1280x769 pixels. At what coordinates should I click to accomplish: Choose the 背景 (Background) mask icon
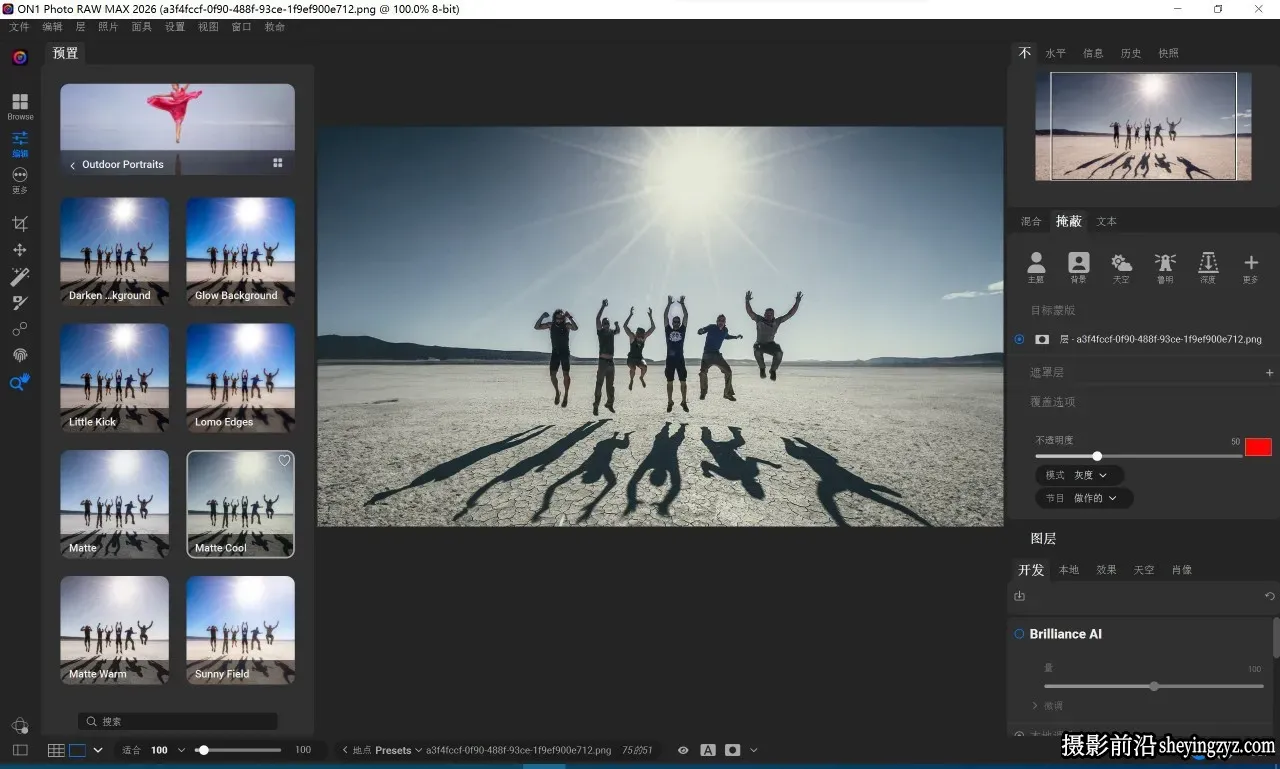[x=1078, y=267]
